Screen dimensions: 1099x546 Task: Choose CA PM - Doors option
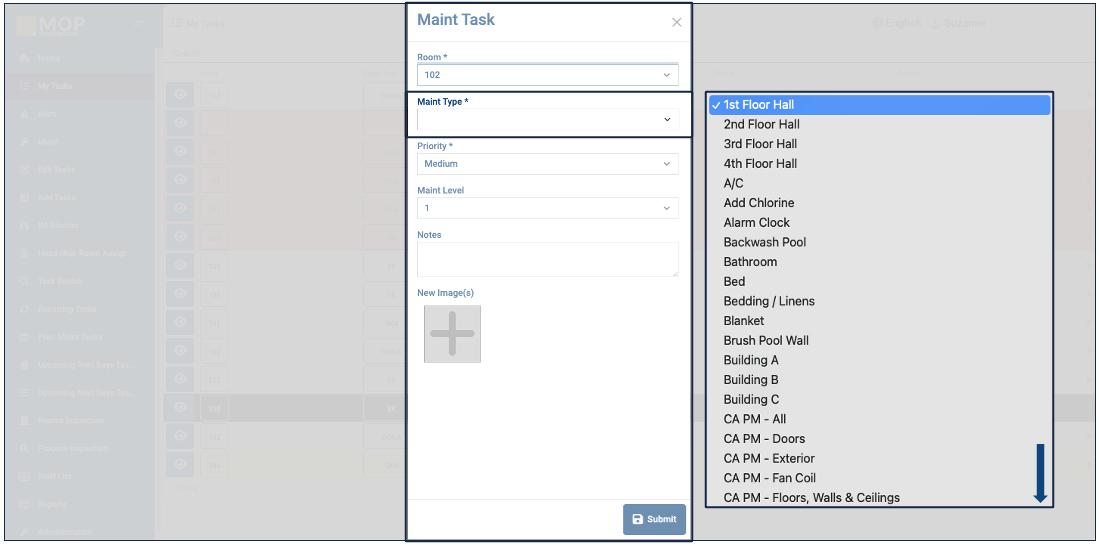[764, 439]
